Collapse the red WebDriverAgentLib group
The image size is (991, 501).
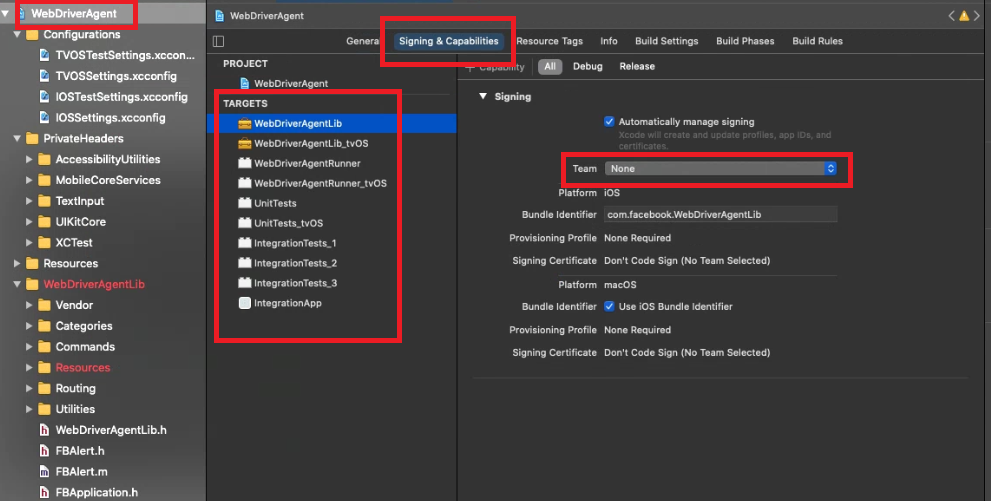17,284
